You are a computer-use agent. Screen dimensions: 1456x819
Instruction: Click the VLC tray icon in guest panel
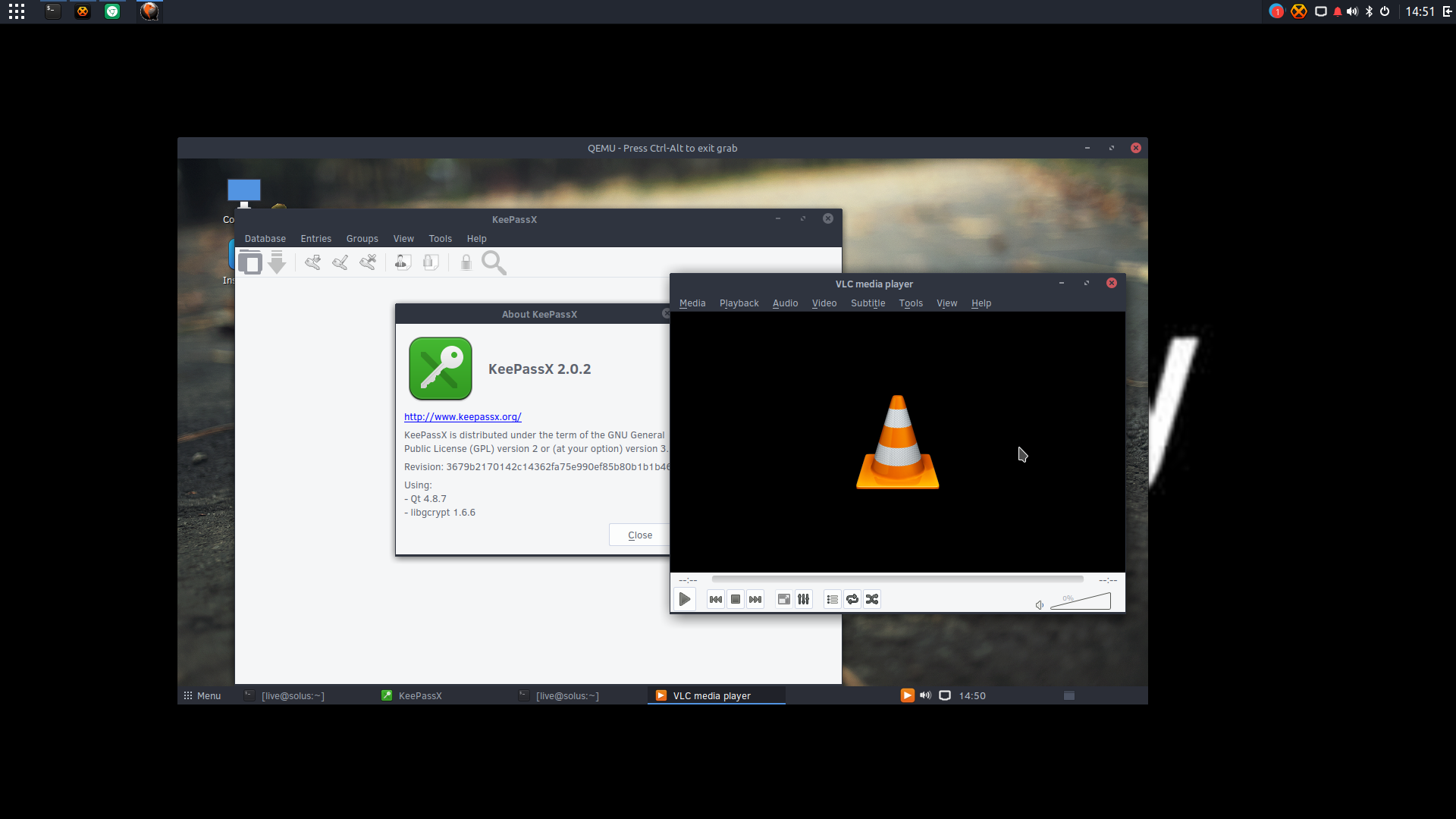click(x=907, y=695)
